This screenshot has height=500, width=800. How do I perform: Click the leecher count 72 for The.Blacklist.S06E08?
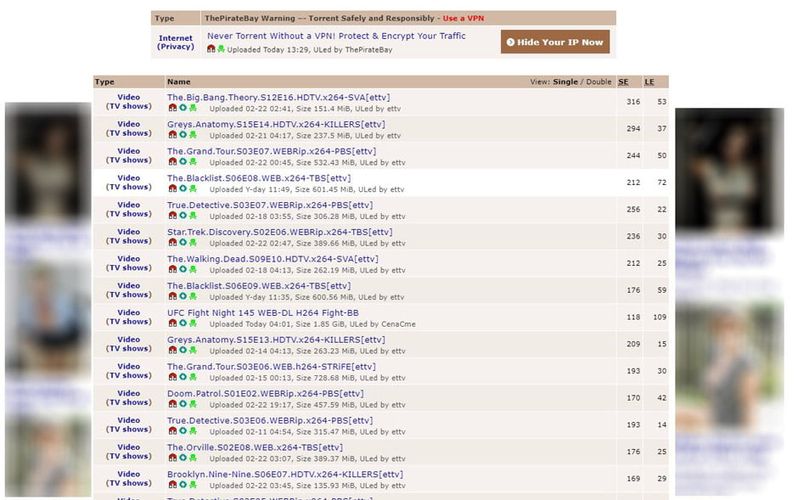pyautogui.click(x=662, y=183)
